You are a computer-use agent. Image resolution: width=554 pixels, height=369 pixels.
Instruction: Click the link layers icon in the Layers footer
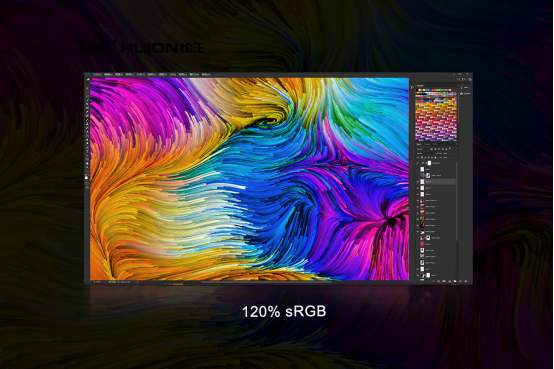pyautogui.click(x=434, y=281)
